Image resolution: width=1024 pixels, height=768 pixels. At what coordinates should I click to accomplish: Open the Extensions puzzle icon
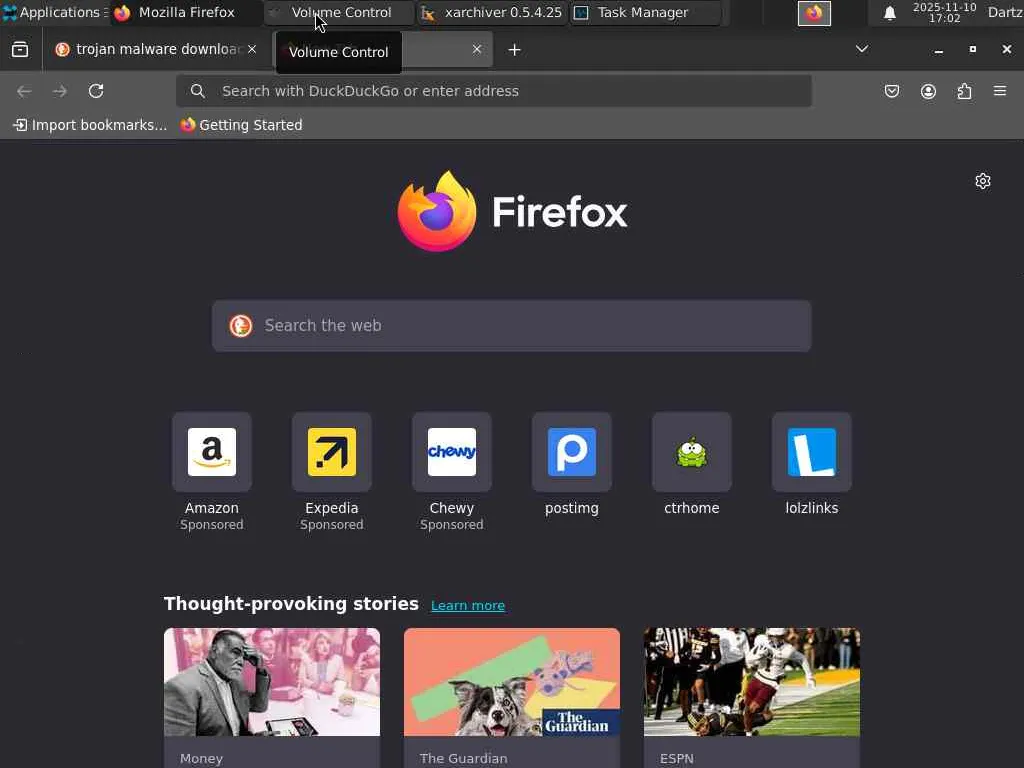click(965, 91)
